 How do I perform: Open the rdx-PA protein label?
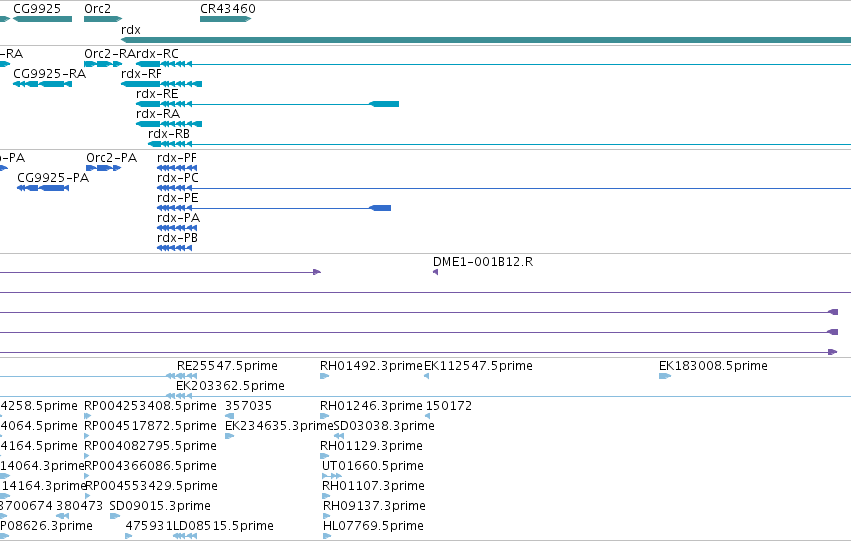tap(178, 218)
